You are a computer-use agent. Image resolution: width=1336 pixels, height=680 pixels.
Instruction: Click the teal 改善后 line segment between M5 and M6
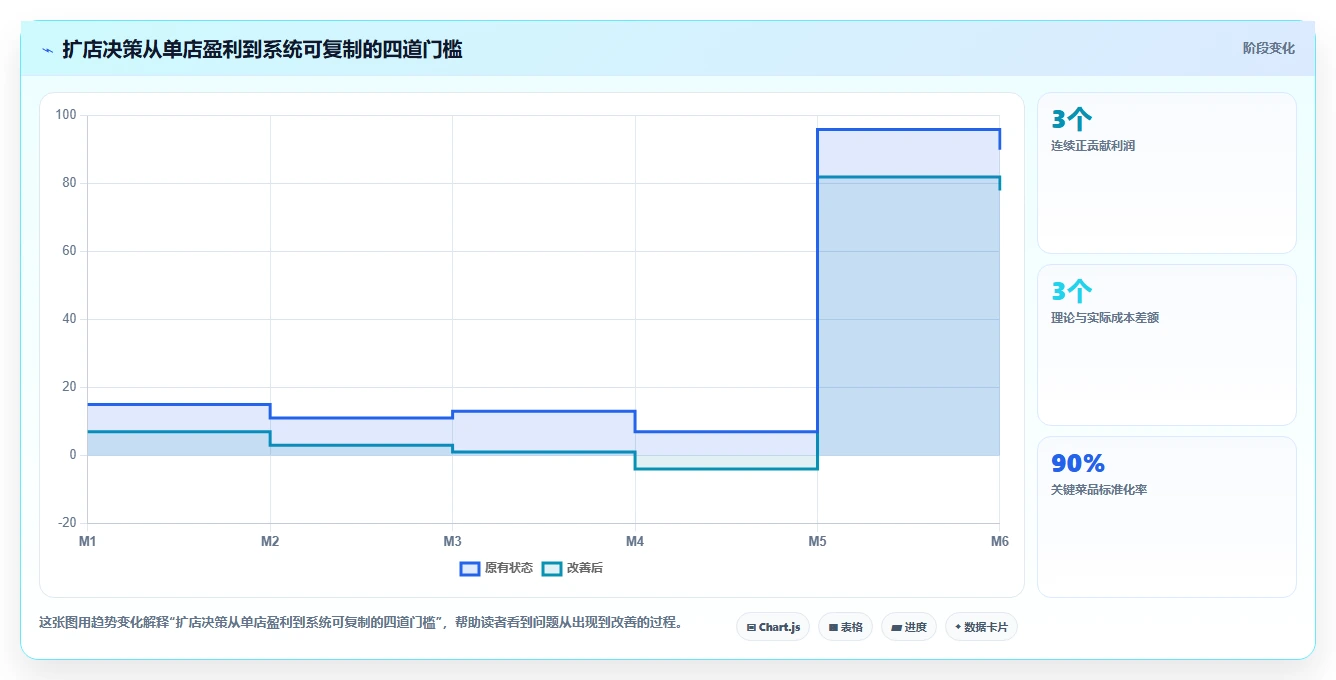click(908, 177)
